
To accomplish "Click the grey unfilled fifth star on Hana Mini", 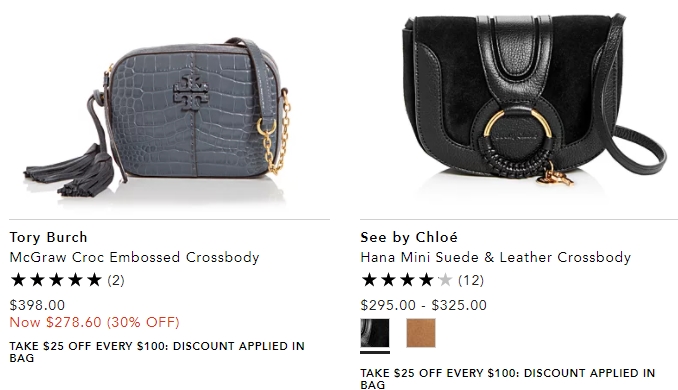I will pos(445,280).
